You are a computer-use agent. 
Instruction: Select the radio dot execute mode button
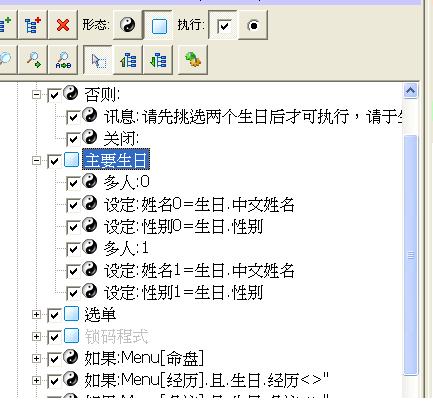tap(253, 25)
